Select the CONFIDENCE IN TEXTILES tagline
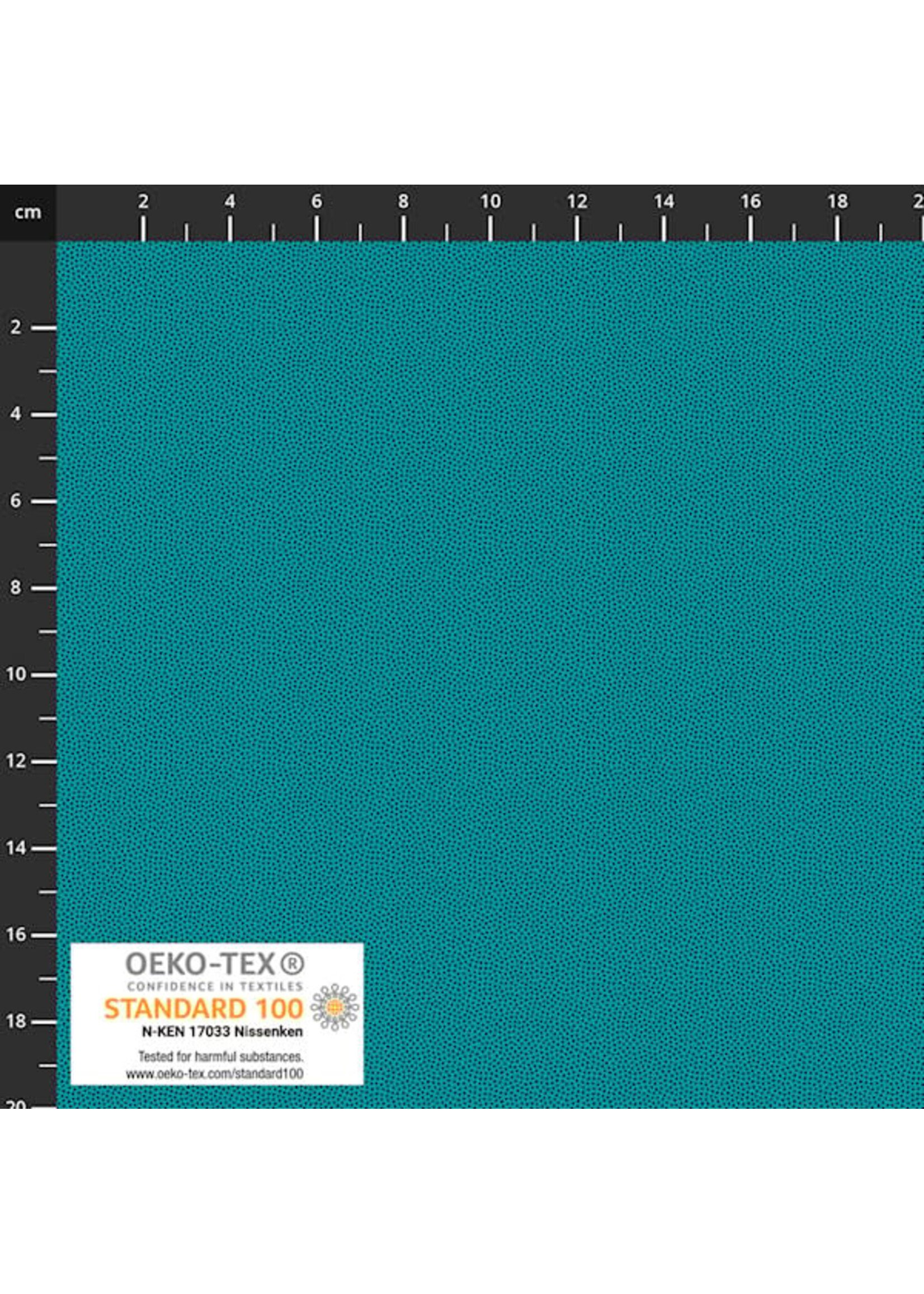 click(x=215, y=986)
